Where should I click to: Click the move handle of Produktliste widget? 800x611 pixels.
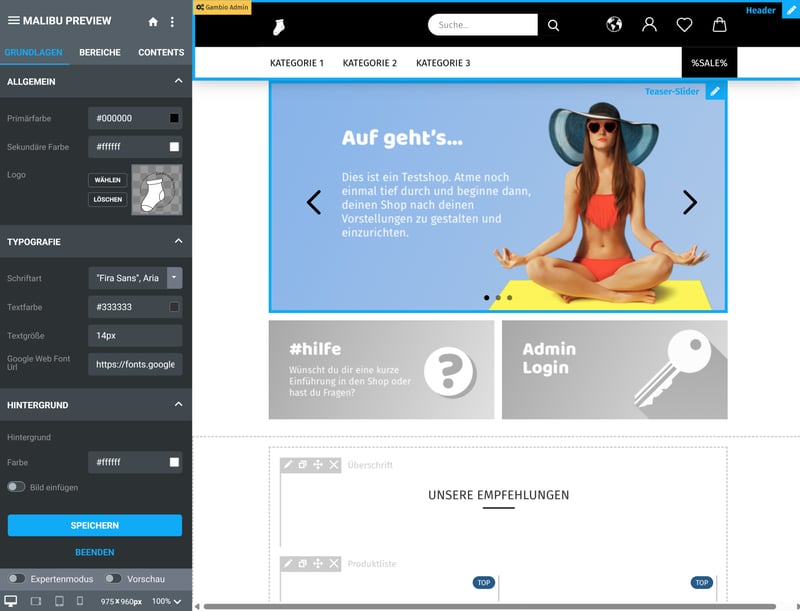coord(318,564)
